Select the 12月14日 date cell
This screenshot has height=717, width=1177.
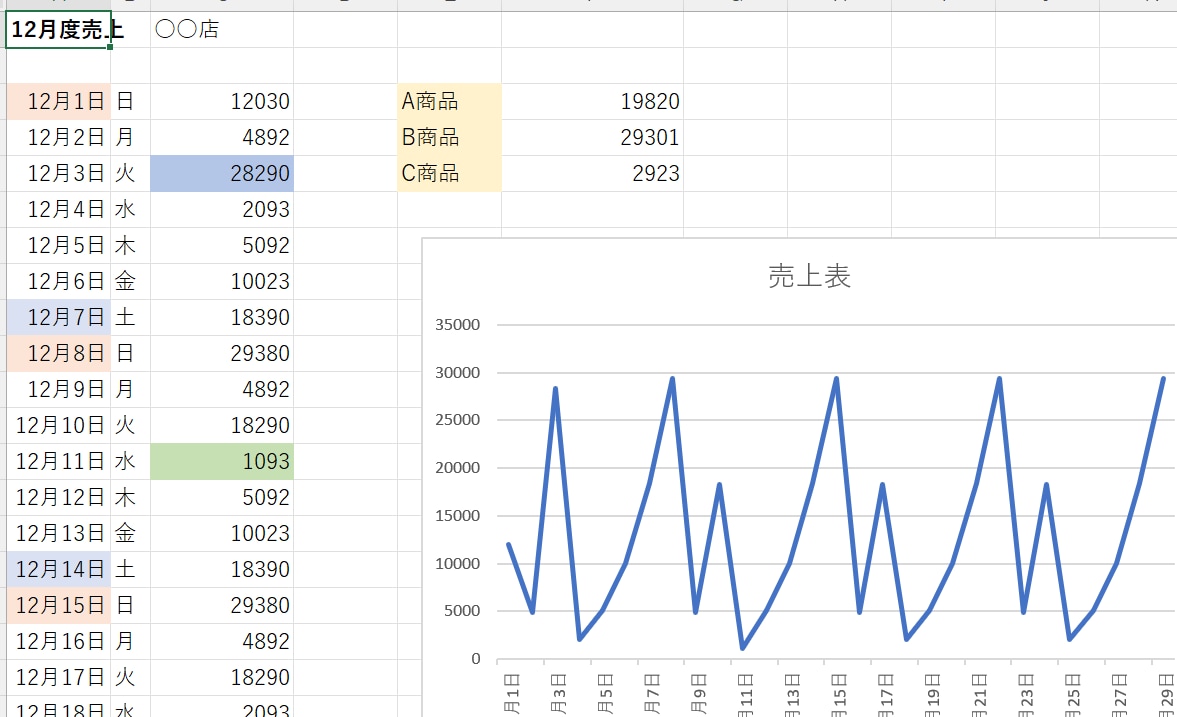(59, 570)
